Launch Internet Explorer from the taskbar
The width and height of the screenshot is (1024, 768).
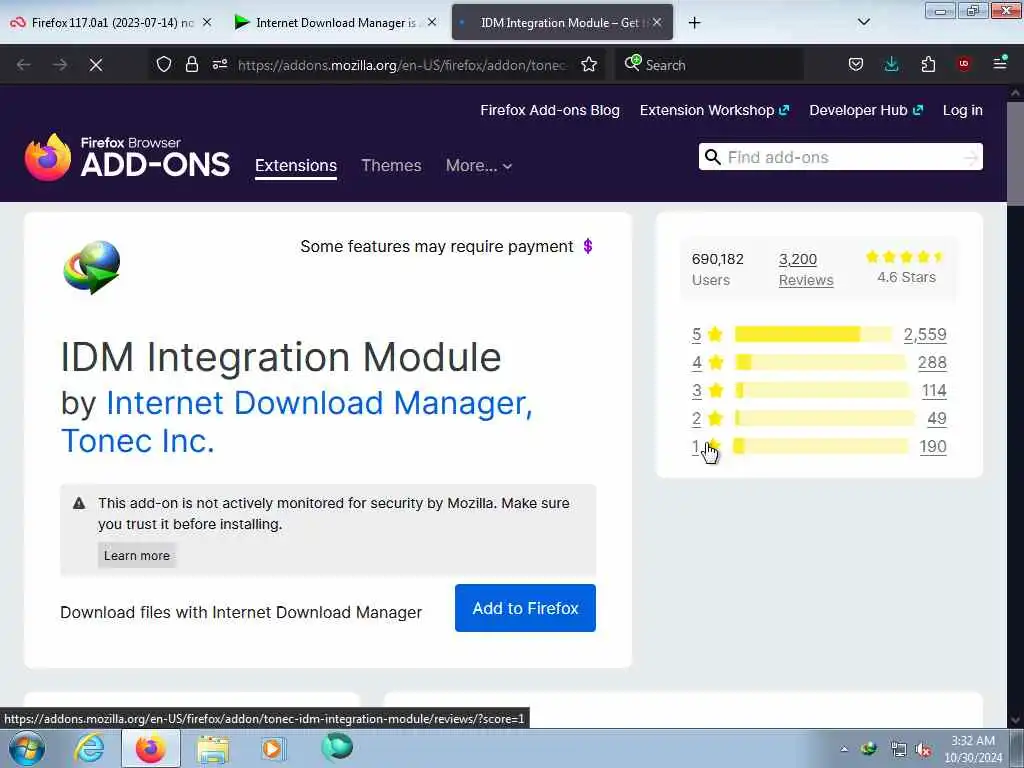(89, 748)
